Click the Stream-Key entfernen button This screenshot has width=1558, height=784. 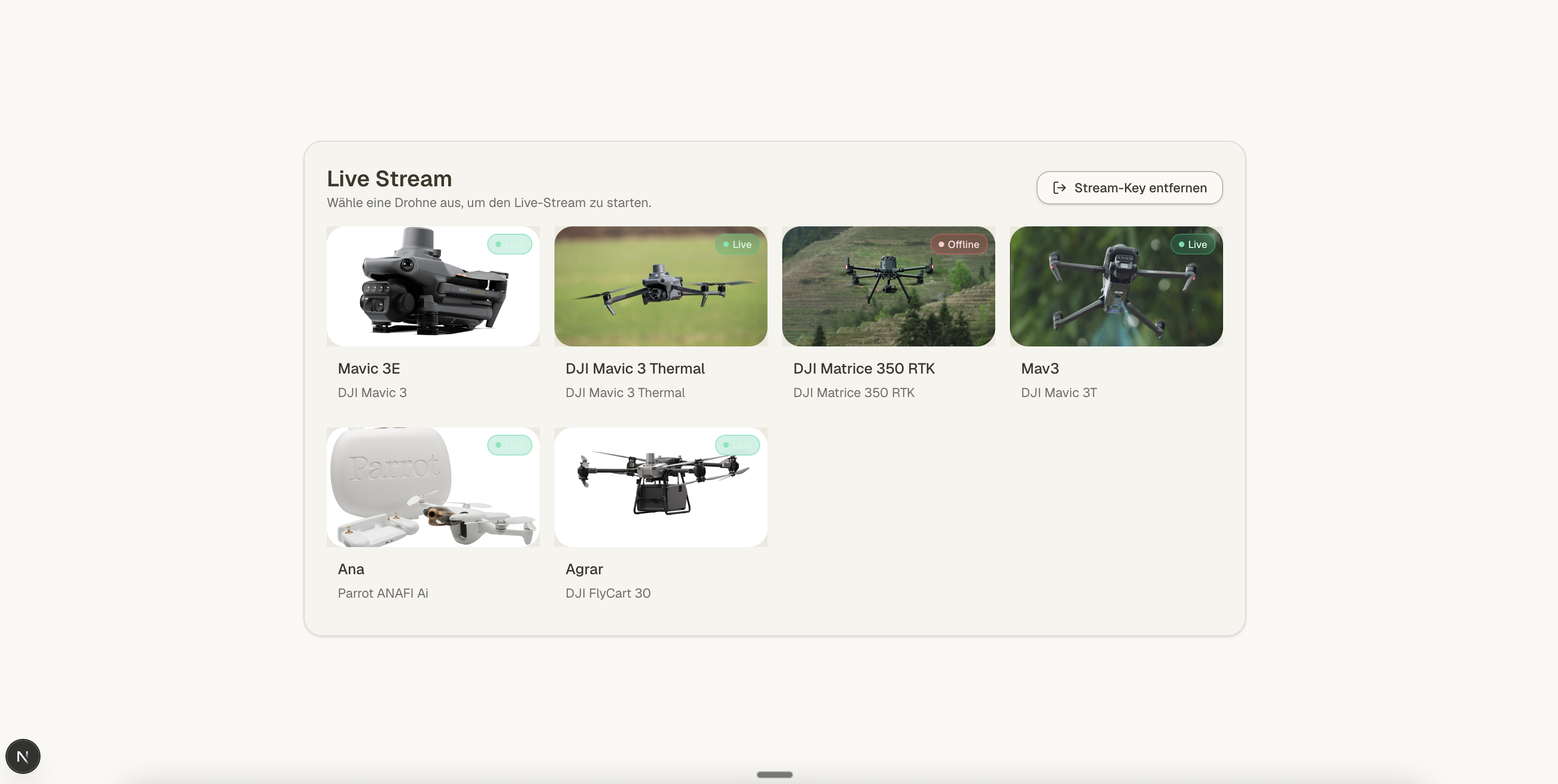1129,188
